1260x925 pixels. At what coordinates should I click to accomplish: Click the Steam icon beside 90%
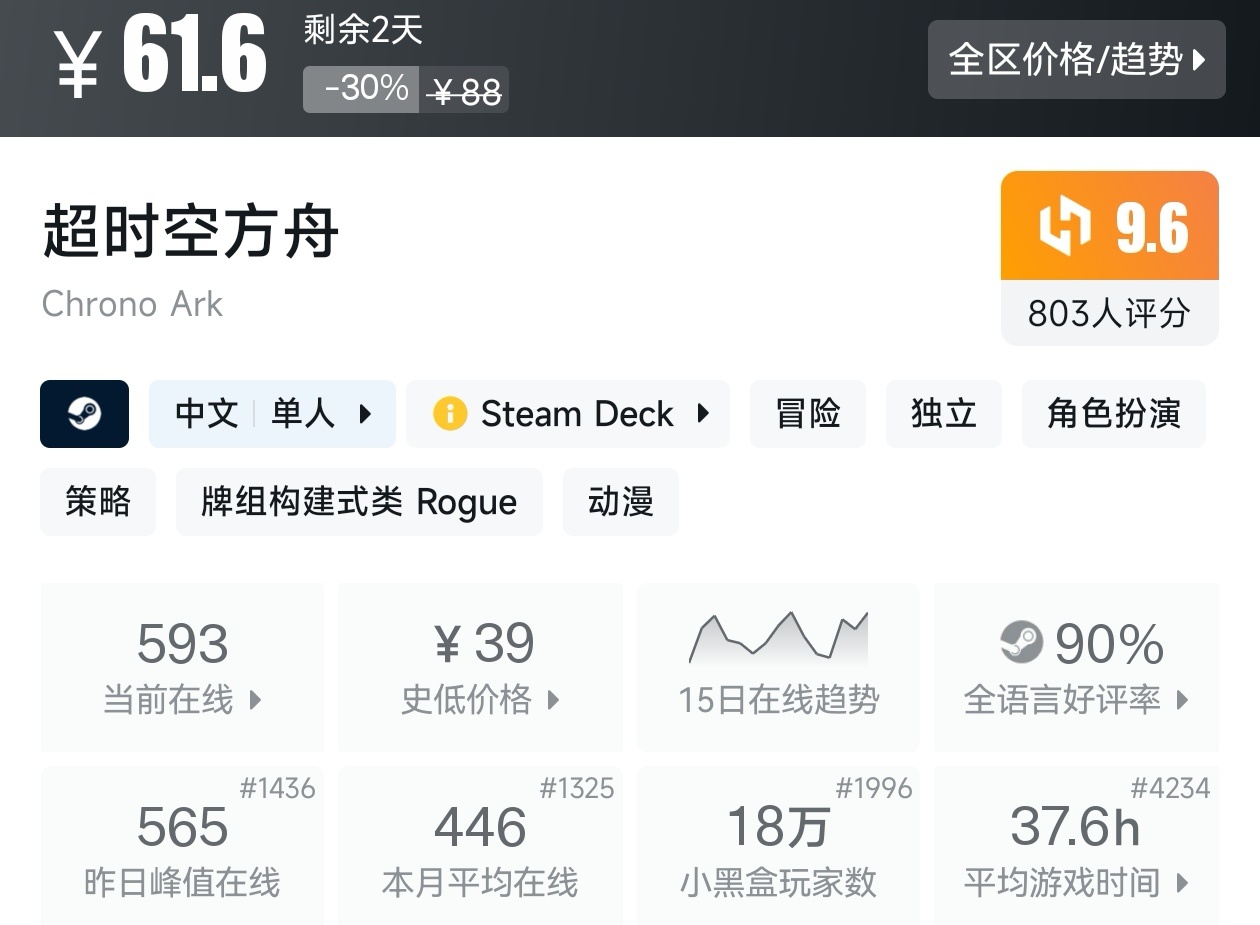pos(1021,643)
